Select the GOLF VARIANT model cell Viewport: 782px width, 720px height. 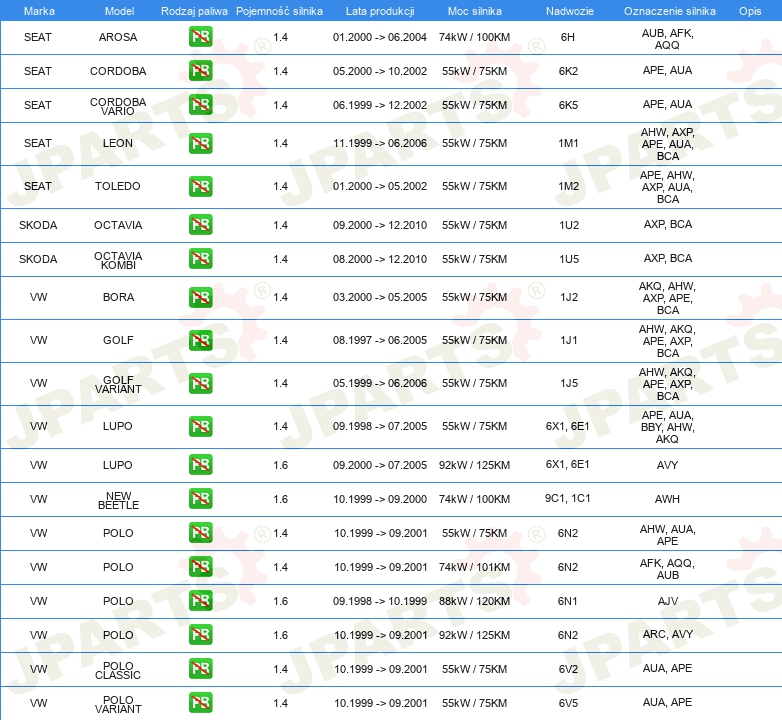click(118, 384)
